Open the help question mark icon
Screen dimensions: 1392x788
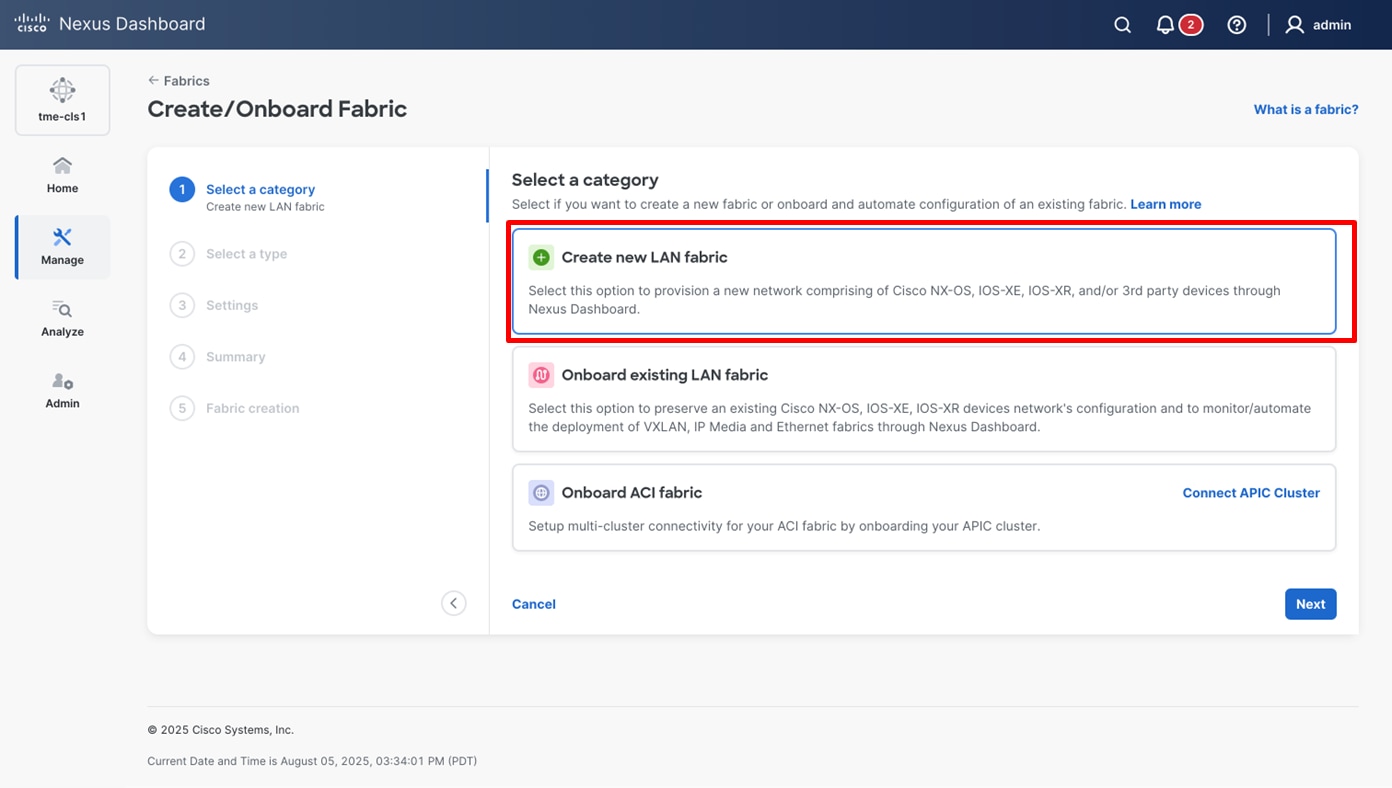click(1237, 25)
